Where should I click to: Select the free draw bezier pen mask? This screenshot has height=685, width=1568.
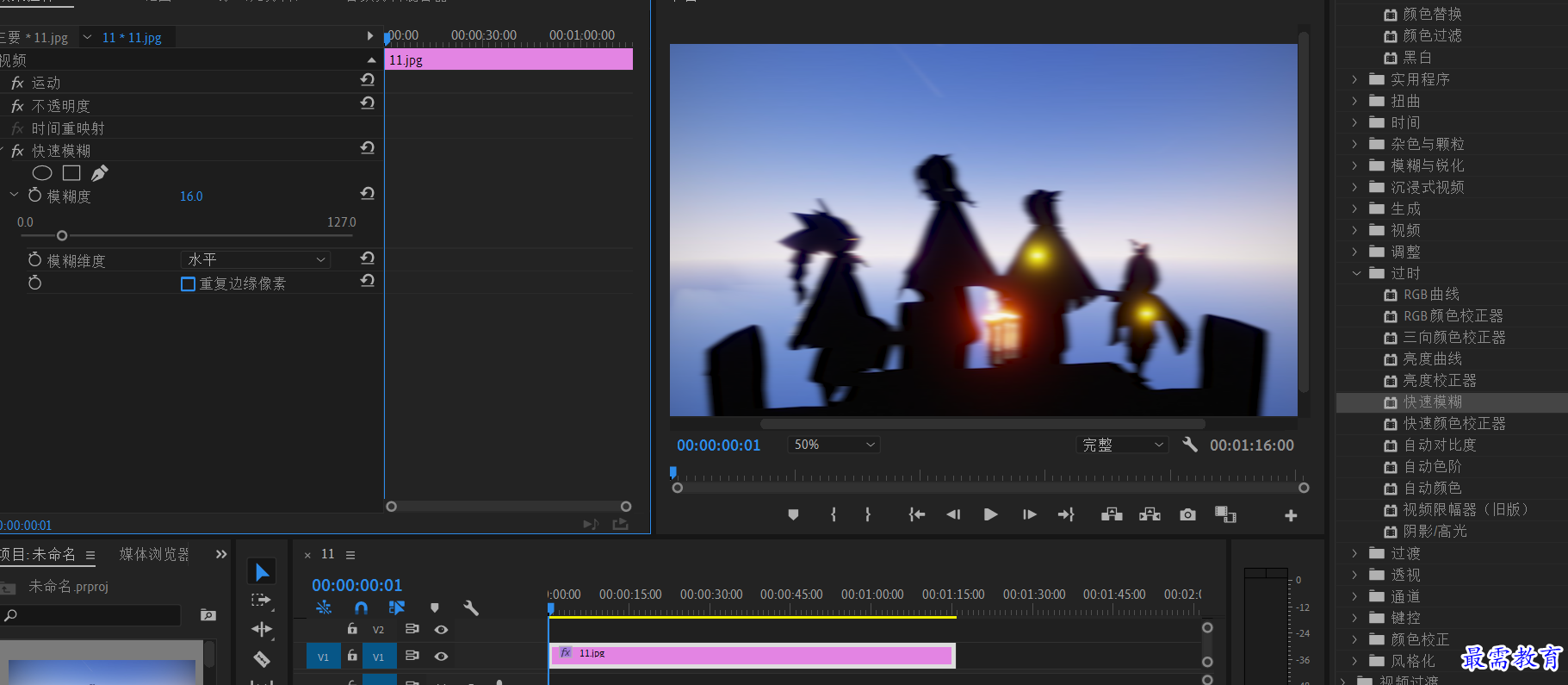[x=100, y=173]
